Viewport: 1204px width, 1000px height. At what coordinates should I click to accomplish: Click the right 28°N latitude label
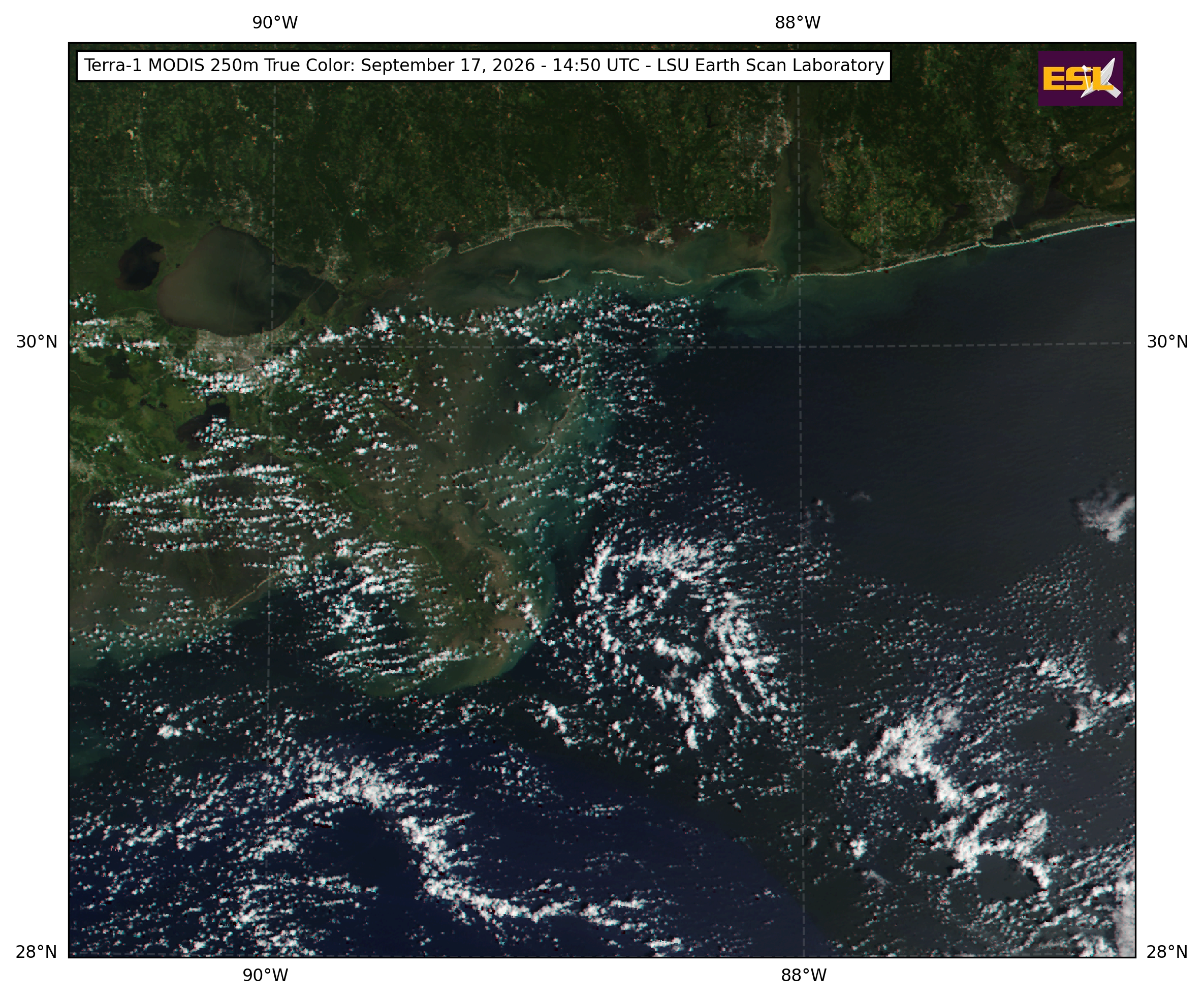tap(1167, 952)
